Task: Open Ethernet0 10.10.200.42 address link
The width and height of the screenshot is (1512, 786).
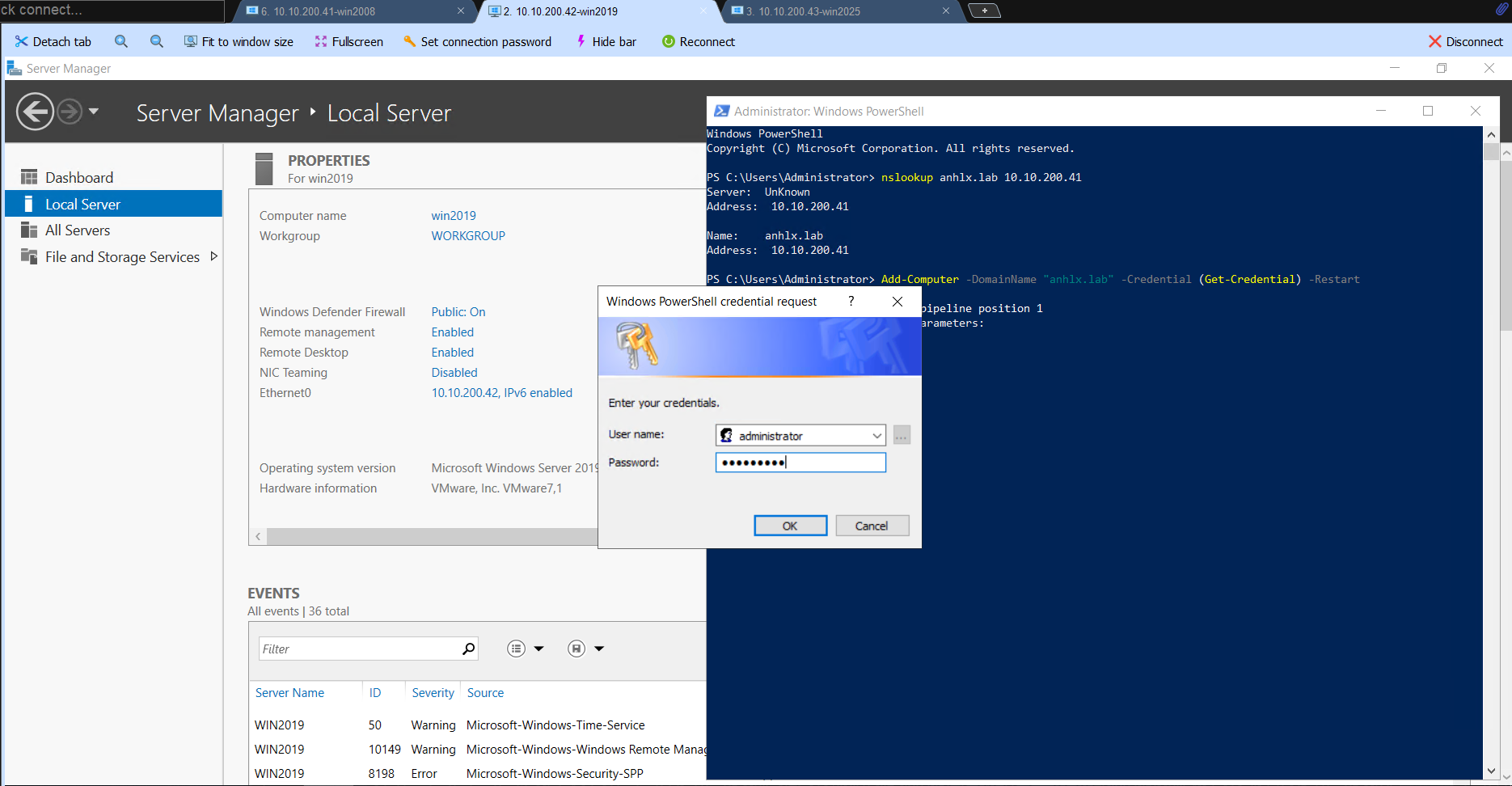Action: pos(501,393)
